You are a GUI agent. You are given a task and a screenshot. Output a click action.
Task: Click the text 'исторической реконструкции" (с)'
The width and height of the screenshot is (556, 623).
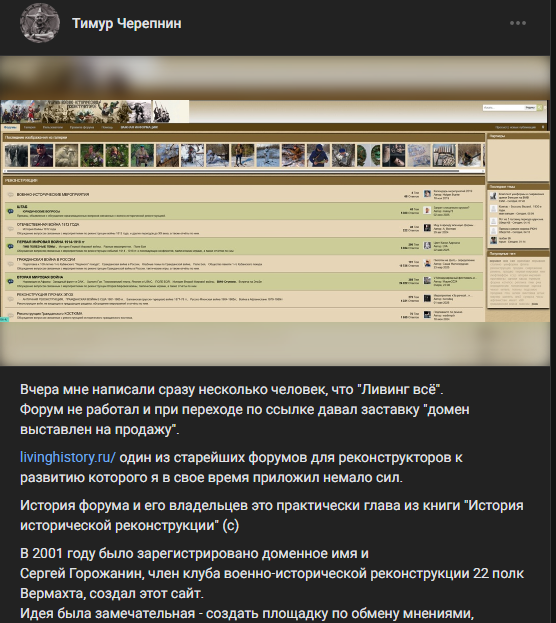(130, 525)
